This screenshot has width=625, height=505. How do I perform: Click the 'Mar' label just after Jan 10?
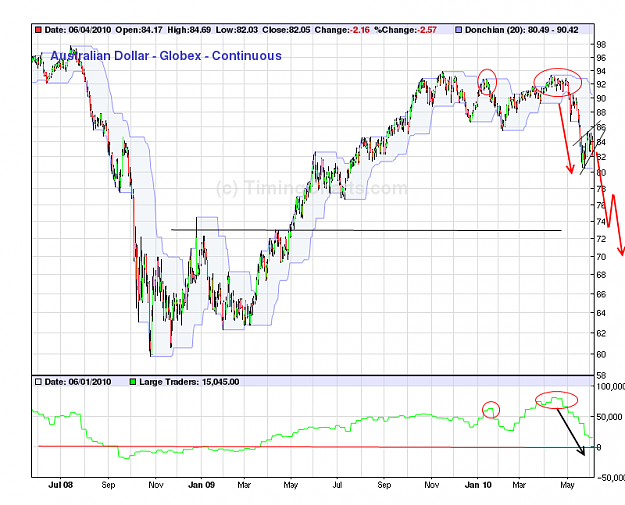pyautogui.click(x=519, y=485)
